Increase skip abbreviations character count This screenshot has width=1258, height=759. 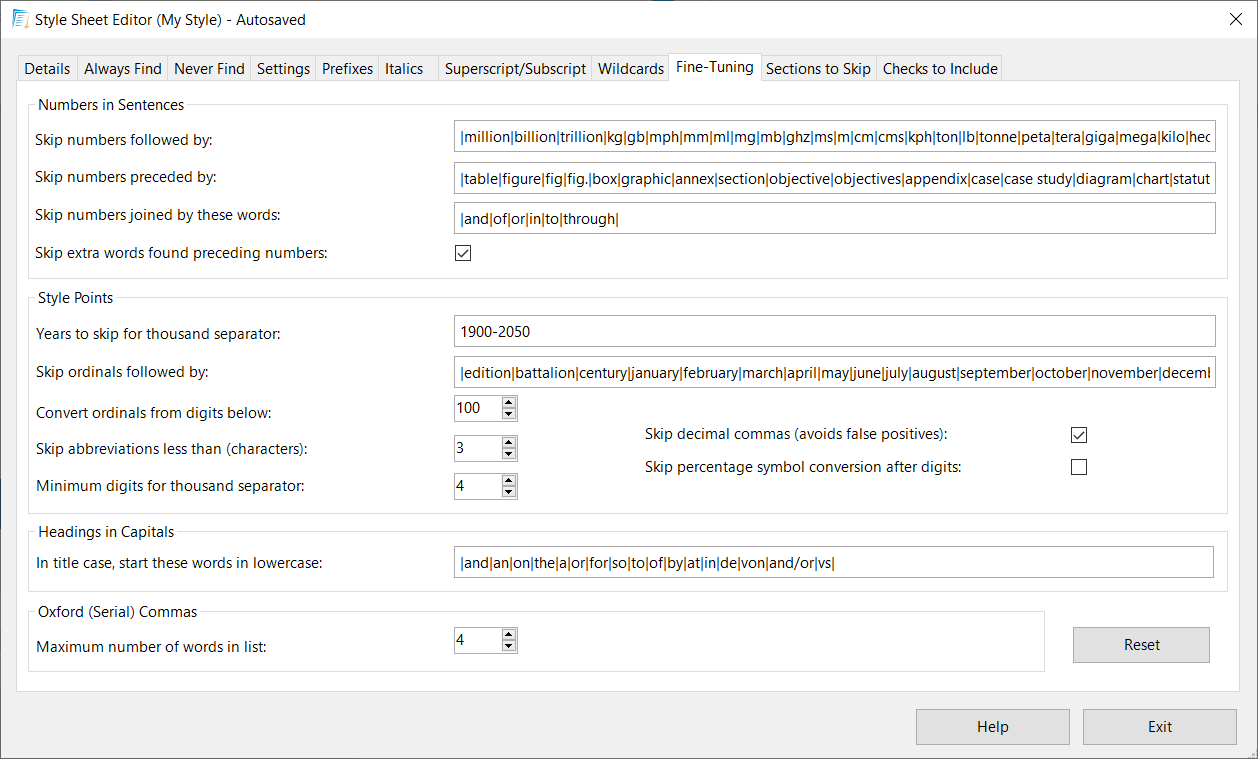pyautogui.click(x=509, y=442)
